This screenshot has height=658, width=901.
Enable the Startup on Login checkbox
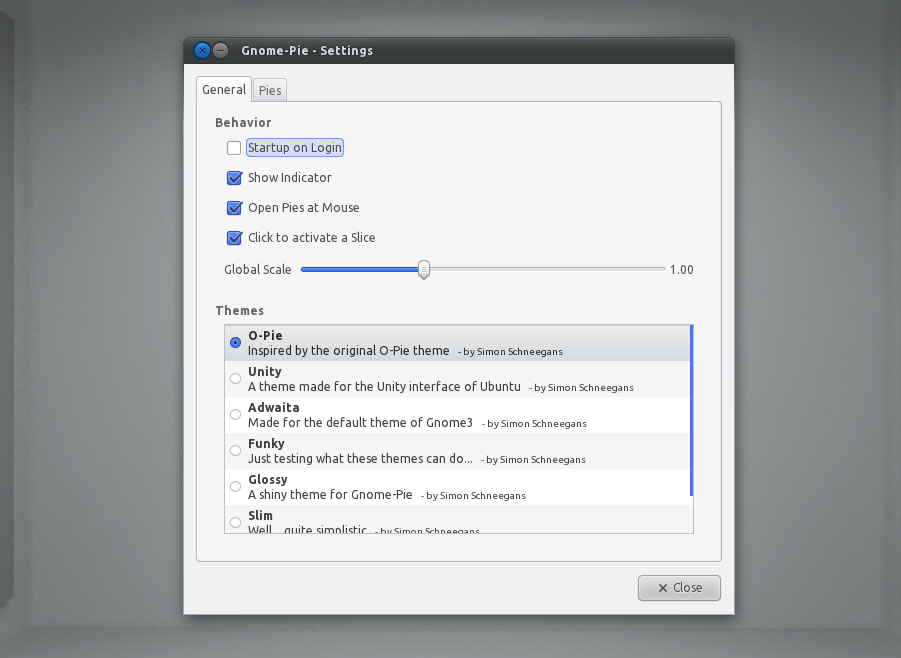point(234,148)
